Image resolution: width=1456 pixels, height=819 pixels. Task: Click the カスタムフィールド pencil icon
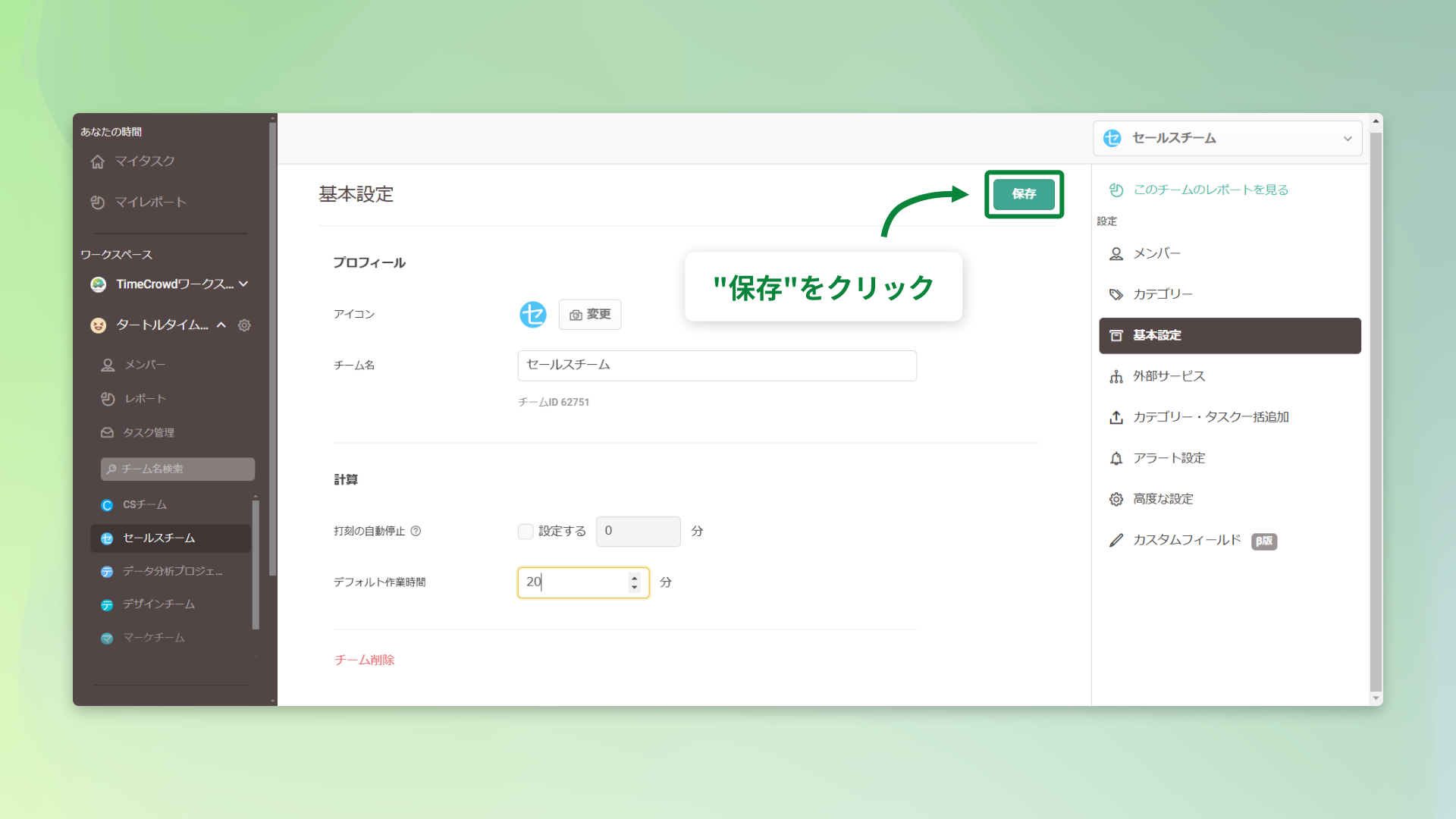[1116, 541]
